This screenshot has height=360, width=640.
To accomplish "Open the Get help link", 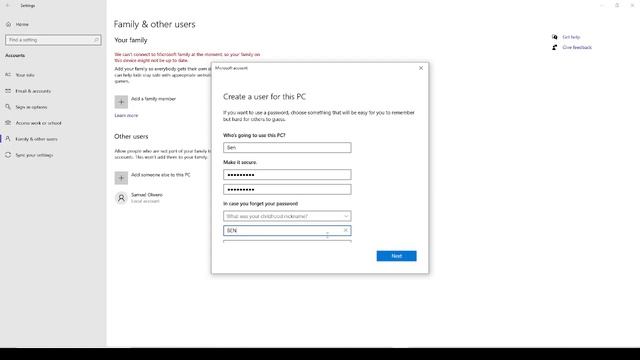I will point(571,37).
